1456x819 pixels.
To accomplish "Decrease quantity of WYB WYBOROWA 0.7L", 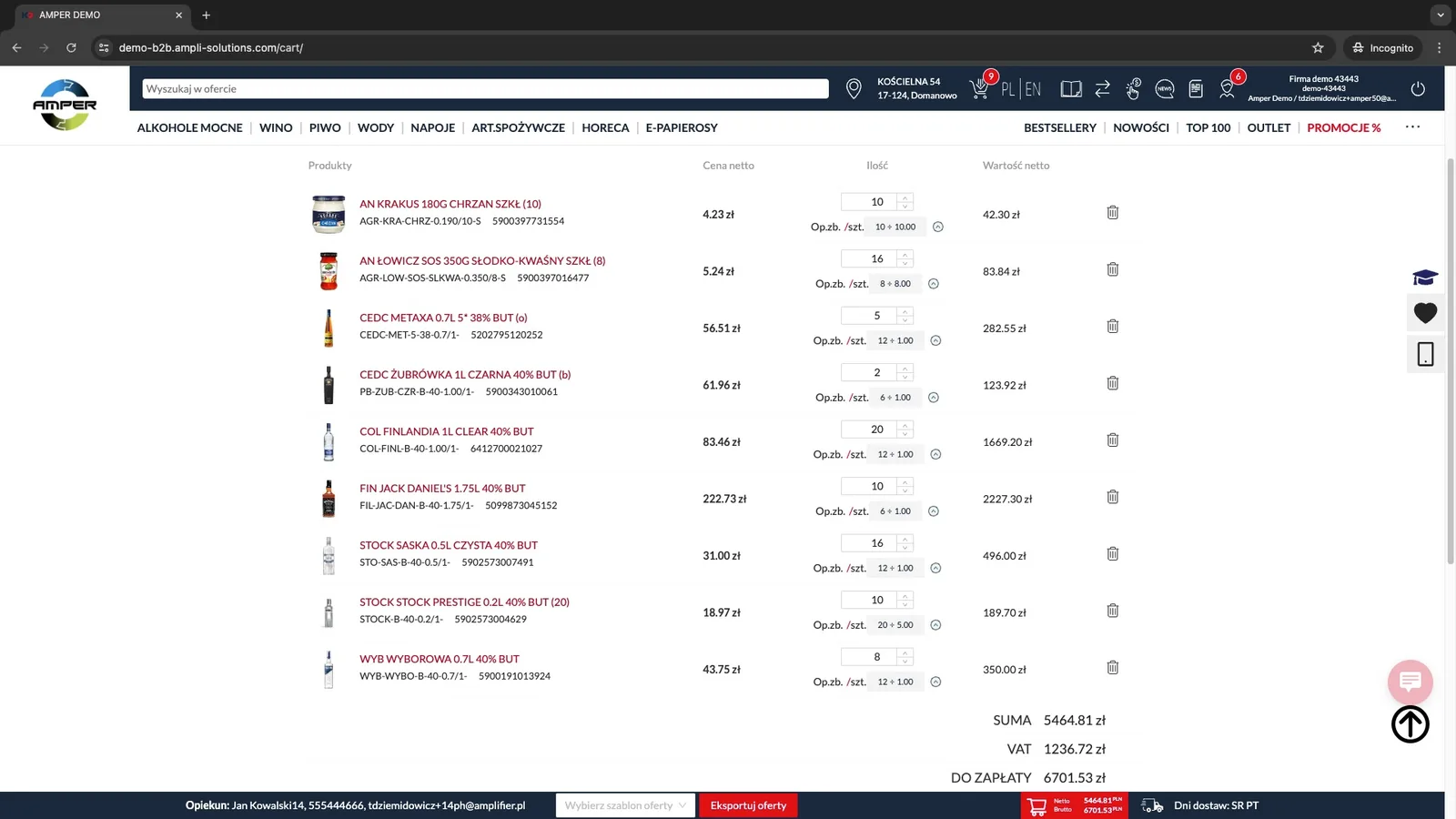I will pos(905,662).
